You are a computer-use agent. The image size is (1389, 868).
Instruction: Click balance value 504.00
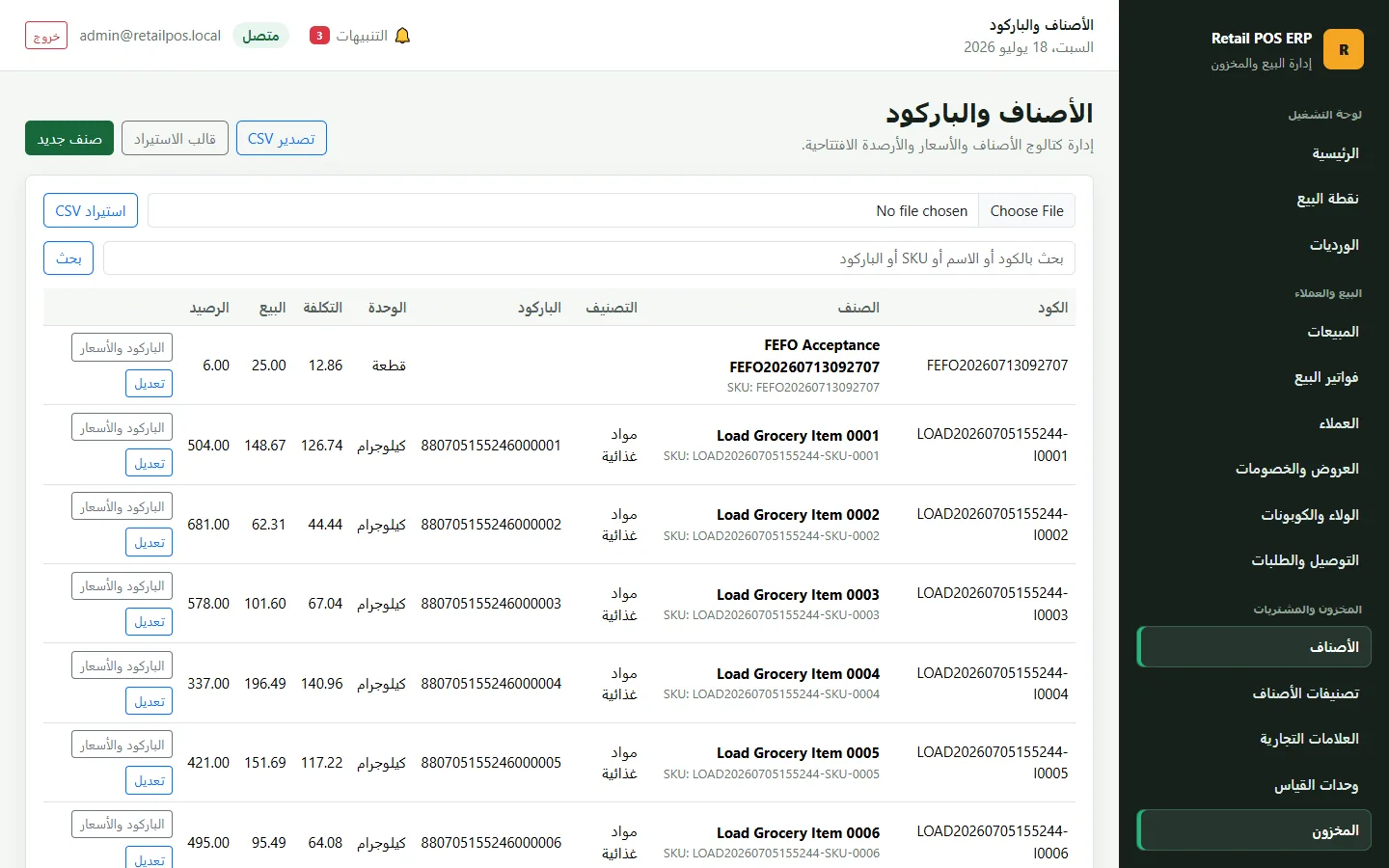pyautogui.click(x=208, y=446)
